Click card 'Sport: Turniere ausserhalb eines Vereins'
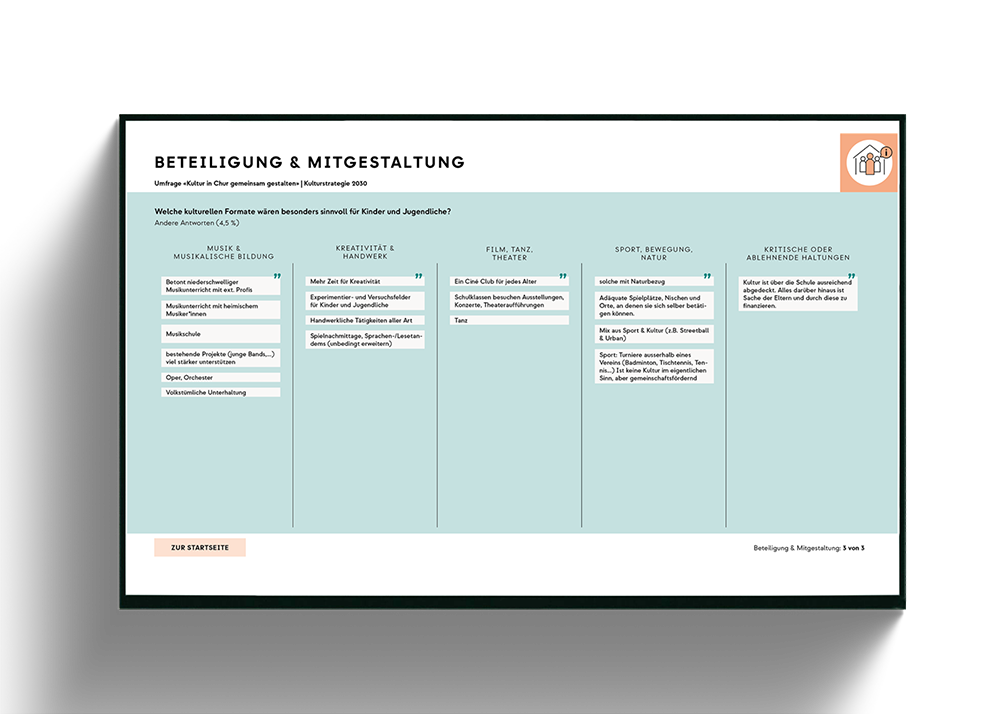 click(654, 367)
